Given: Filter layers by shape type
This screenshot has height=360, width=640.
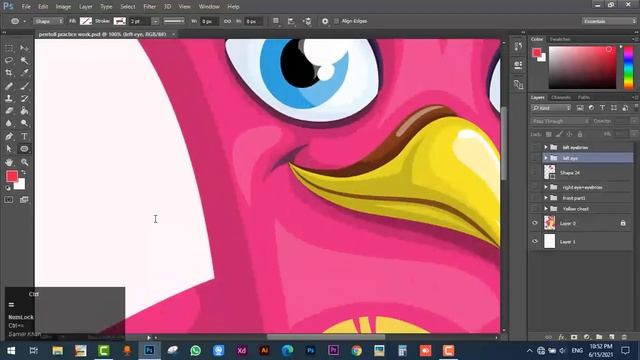Looking at the screenshot, I should tap(613, 108).
